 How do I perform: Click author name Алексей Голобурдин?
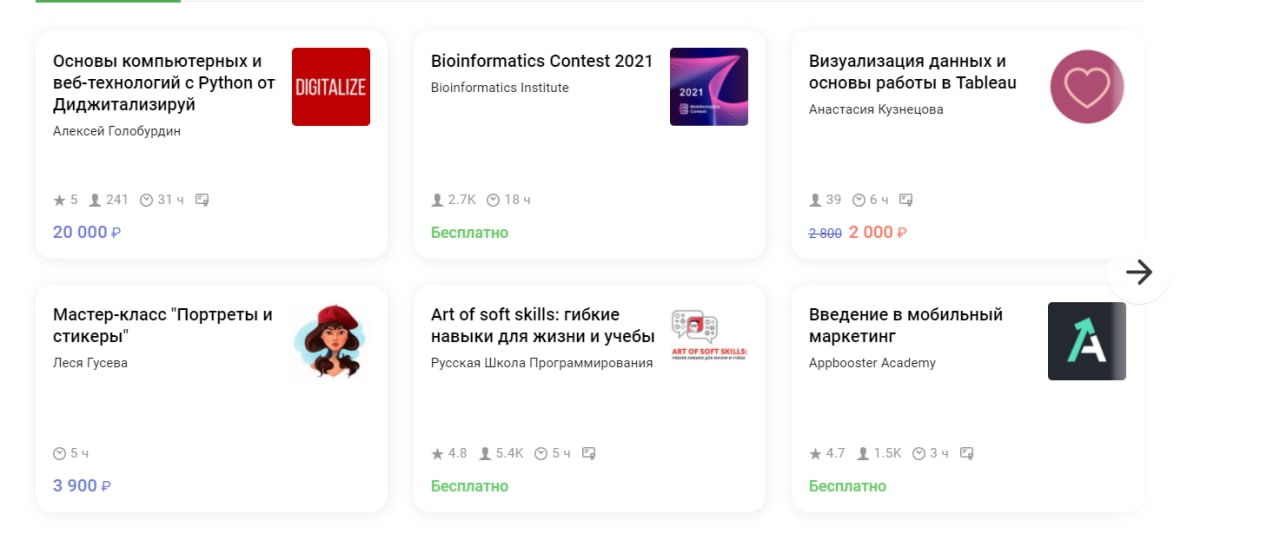click(x=117, y=131)
